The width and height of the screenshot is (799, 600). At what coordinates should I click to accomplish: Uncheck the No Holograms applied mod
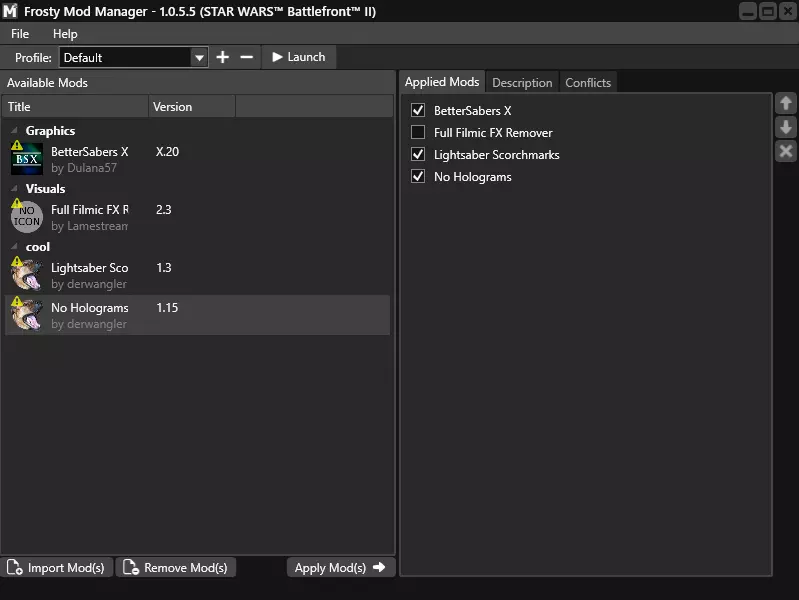click(x=418, y=176)
